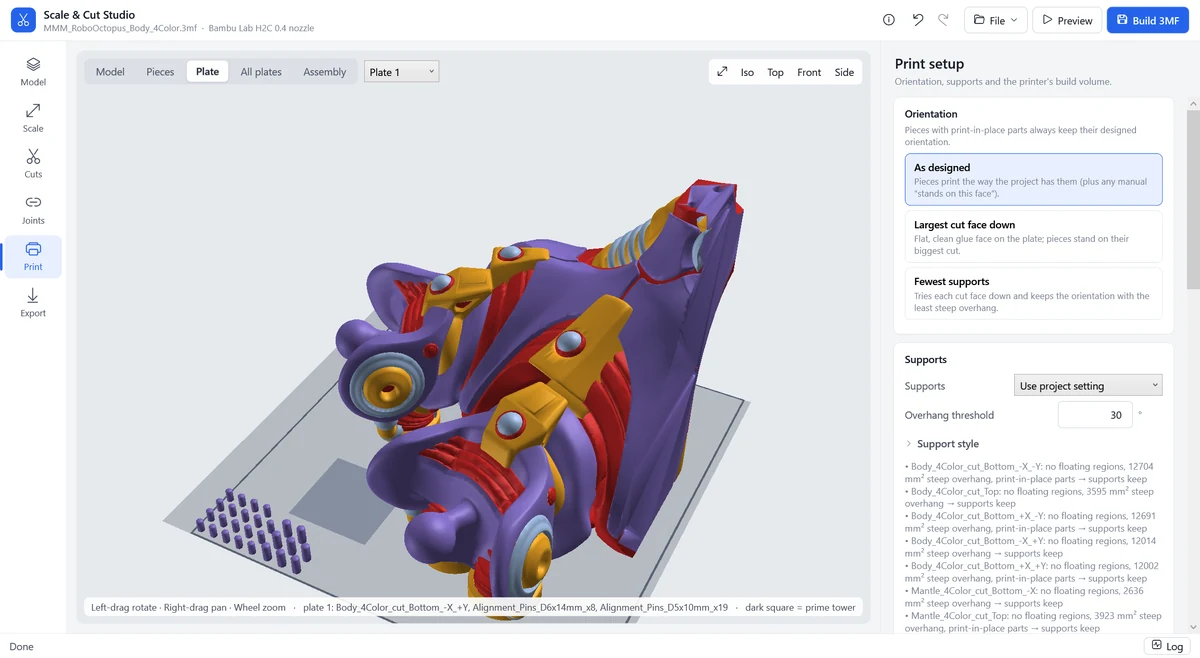This screenshot has height=658, width=1200.
Task: Undo the last action
Action: 918,20
